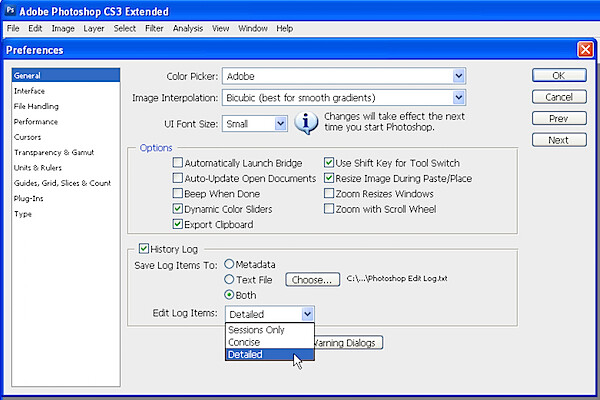Click the OK button
Viewport: 600px width, 400px height.
pyautogui.click(x=559, y=75)
